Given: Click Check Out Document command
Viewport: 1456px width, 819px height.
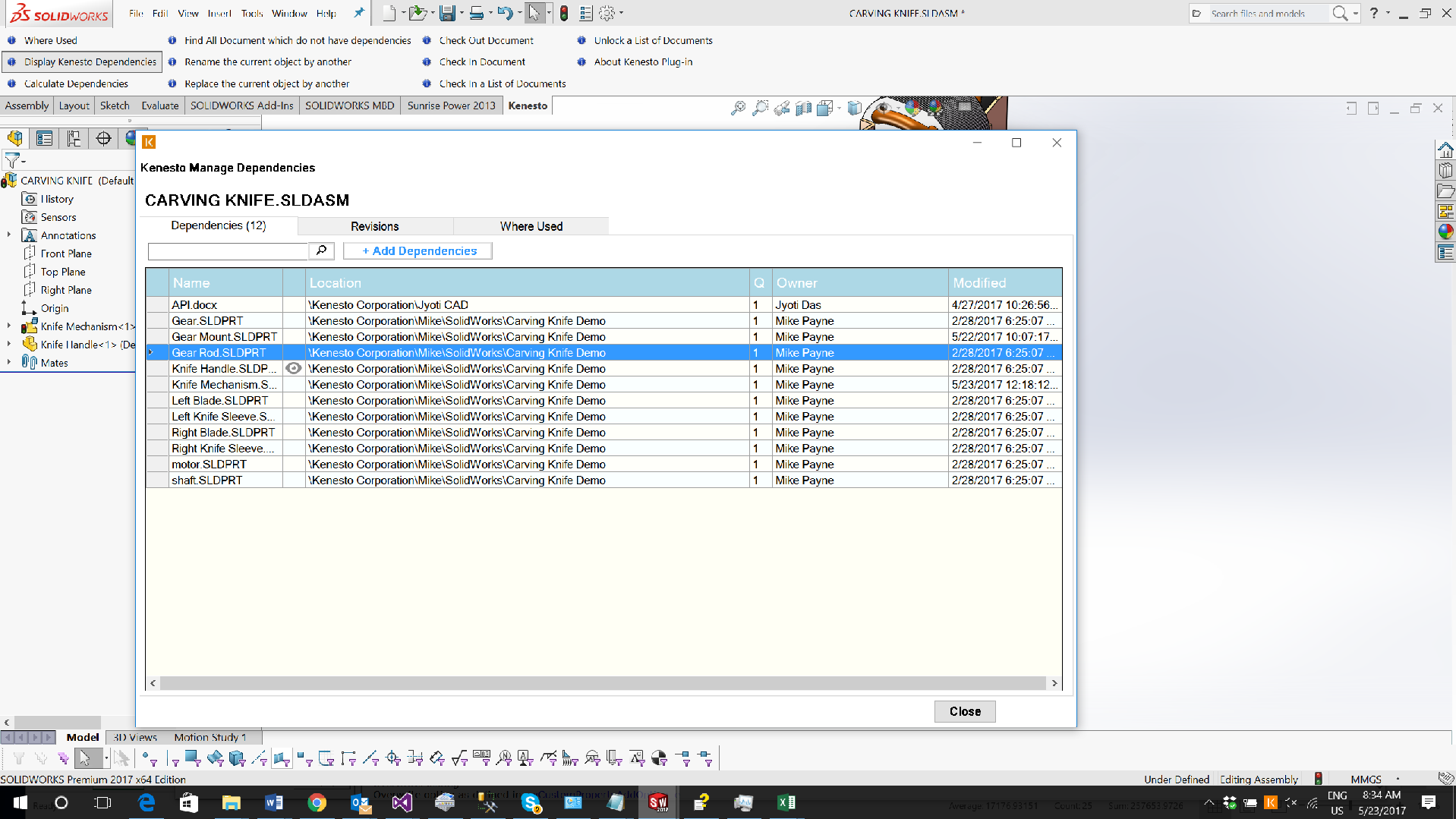Looking at the screenshot, I should [x=487, y=40].
